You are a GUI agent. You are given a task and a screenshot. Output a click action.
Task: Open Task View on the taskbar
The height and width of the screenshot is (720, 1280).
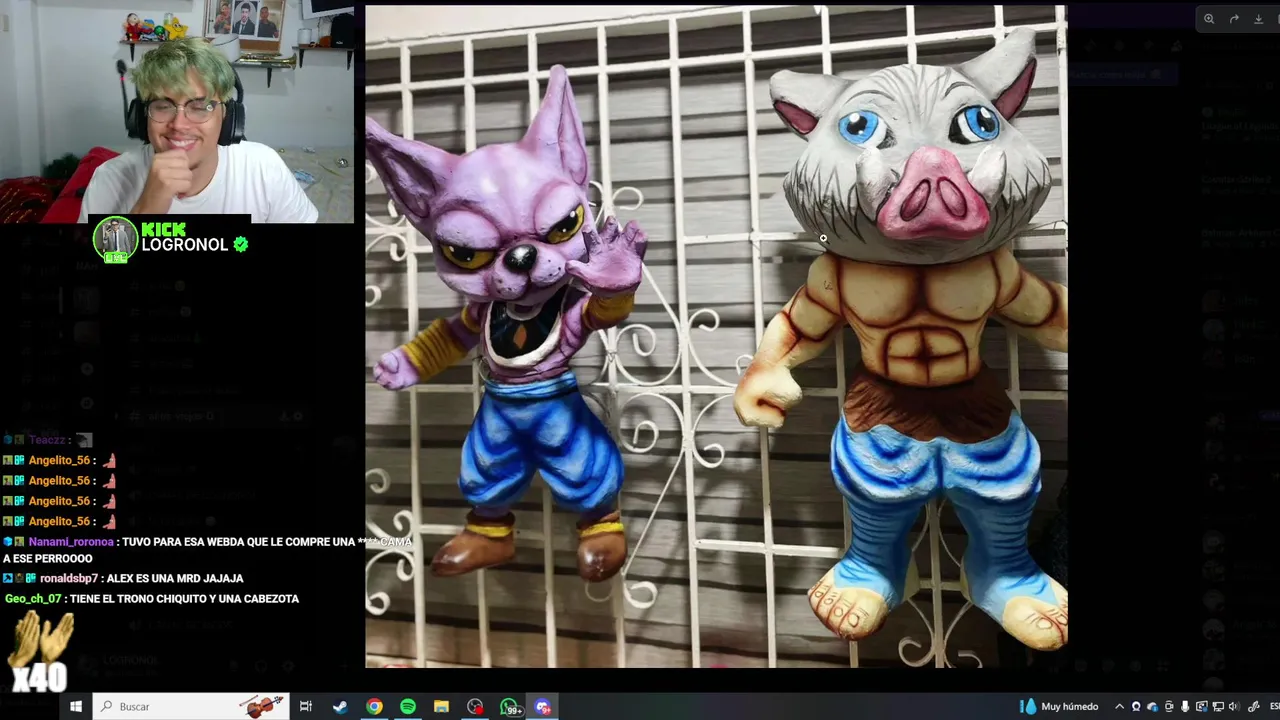306,706
